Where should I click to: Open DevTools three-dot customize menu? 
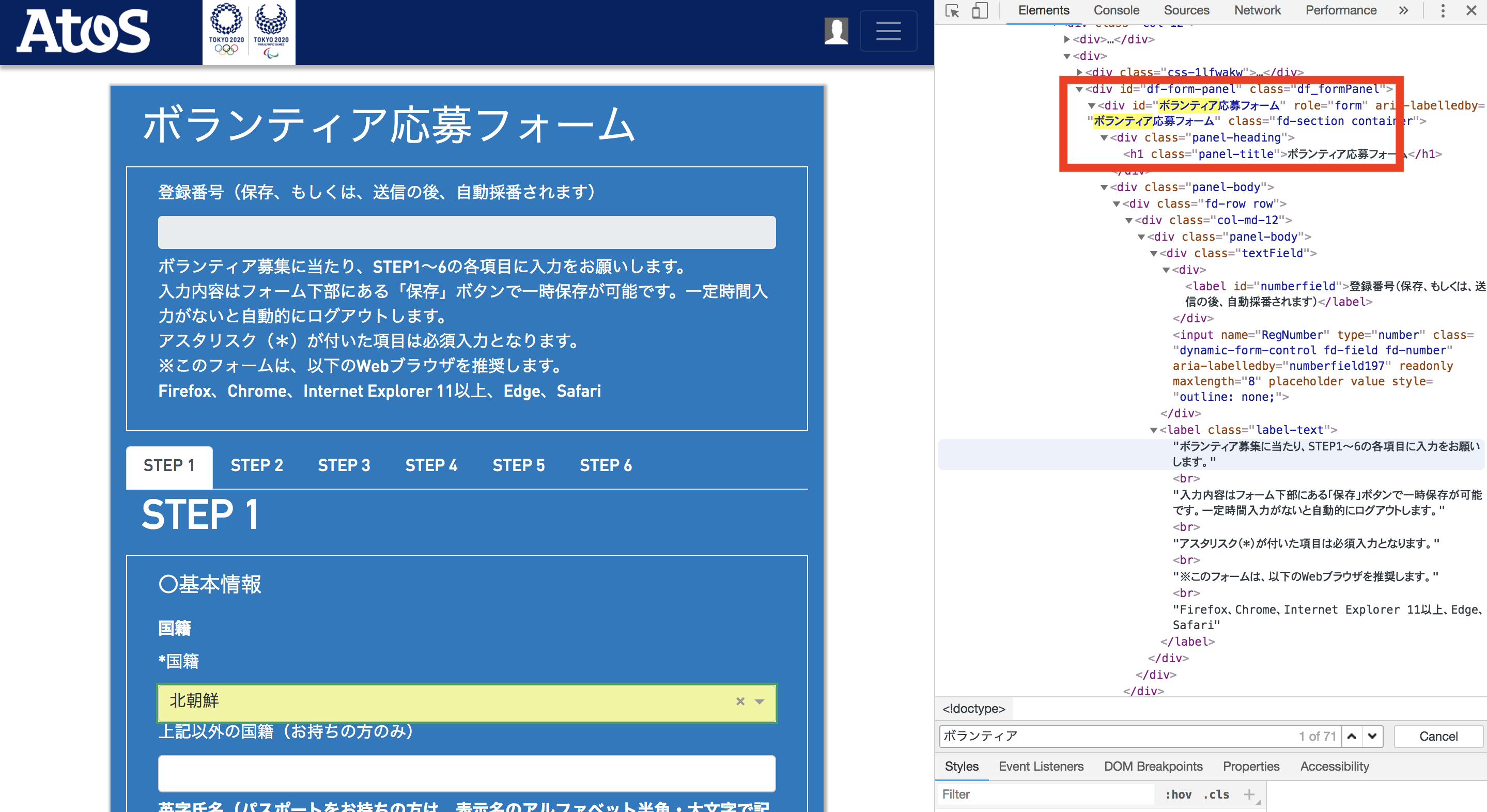pyautogui.click(x=1443, y=10)
